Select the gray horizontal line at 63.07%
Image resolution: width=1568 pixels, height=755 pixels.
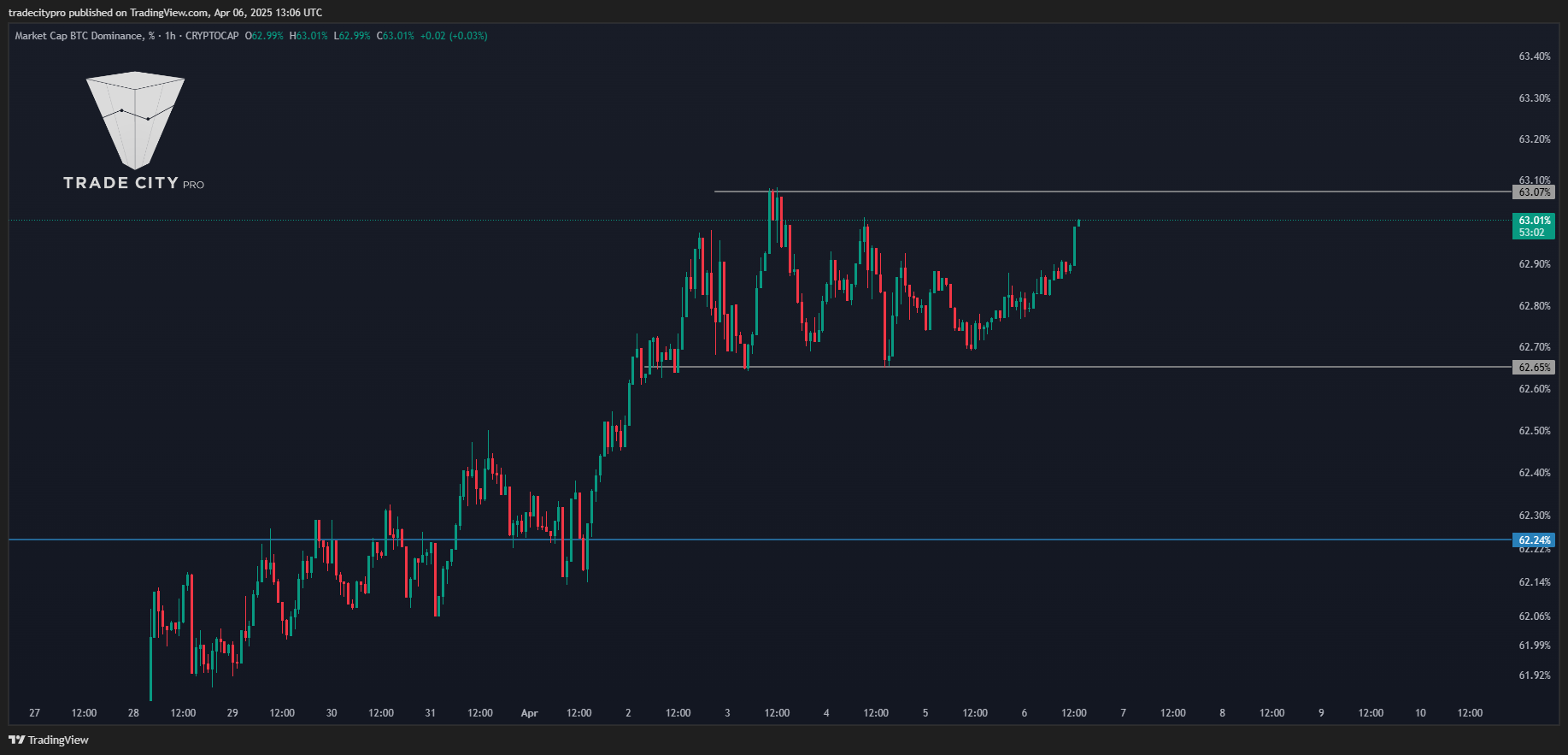click(x=1113, y=192)
